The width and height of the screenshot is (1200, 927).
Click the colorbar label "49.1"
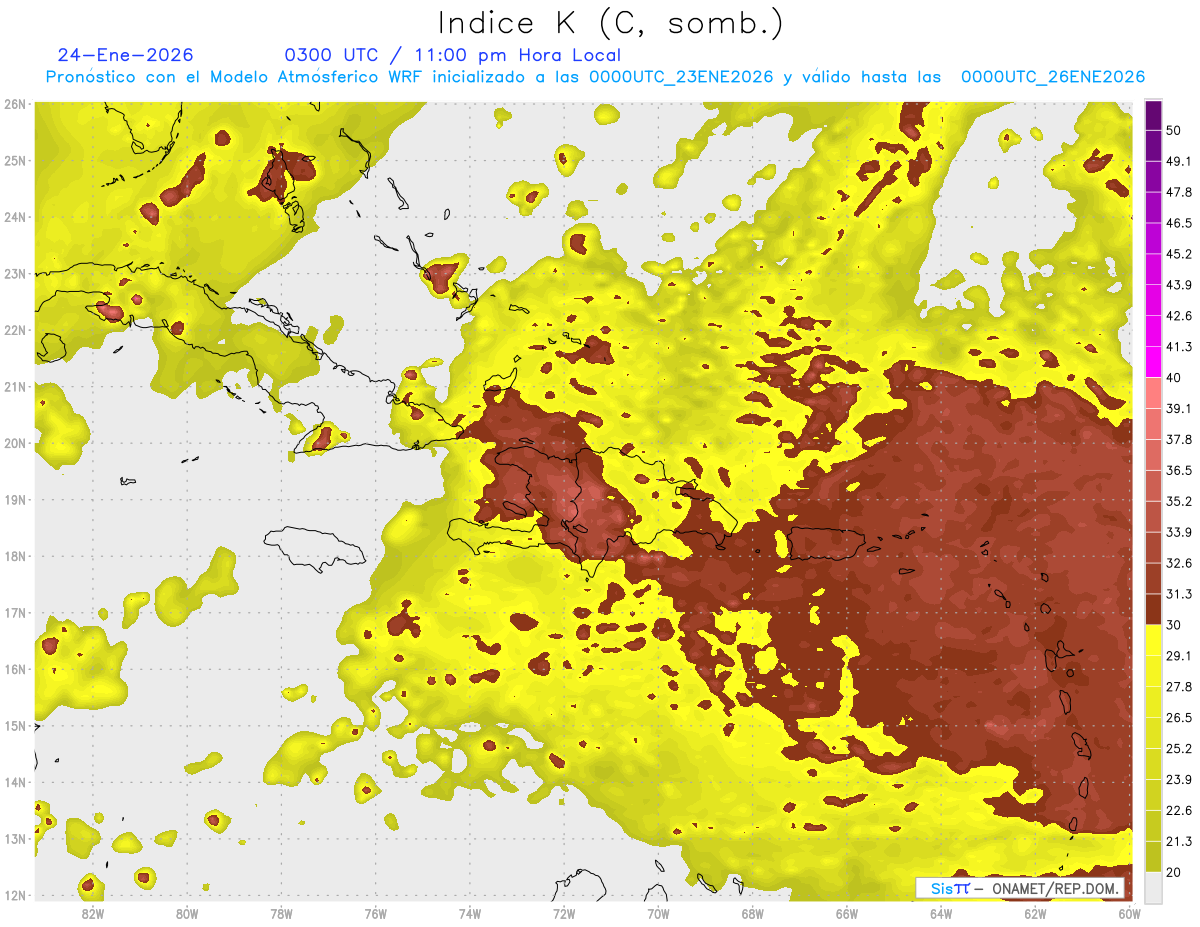pos(1179,161)
